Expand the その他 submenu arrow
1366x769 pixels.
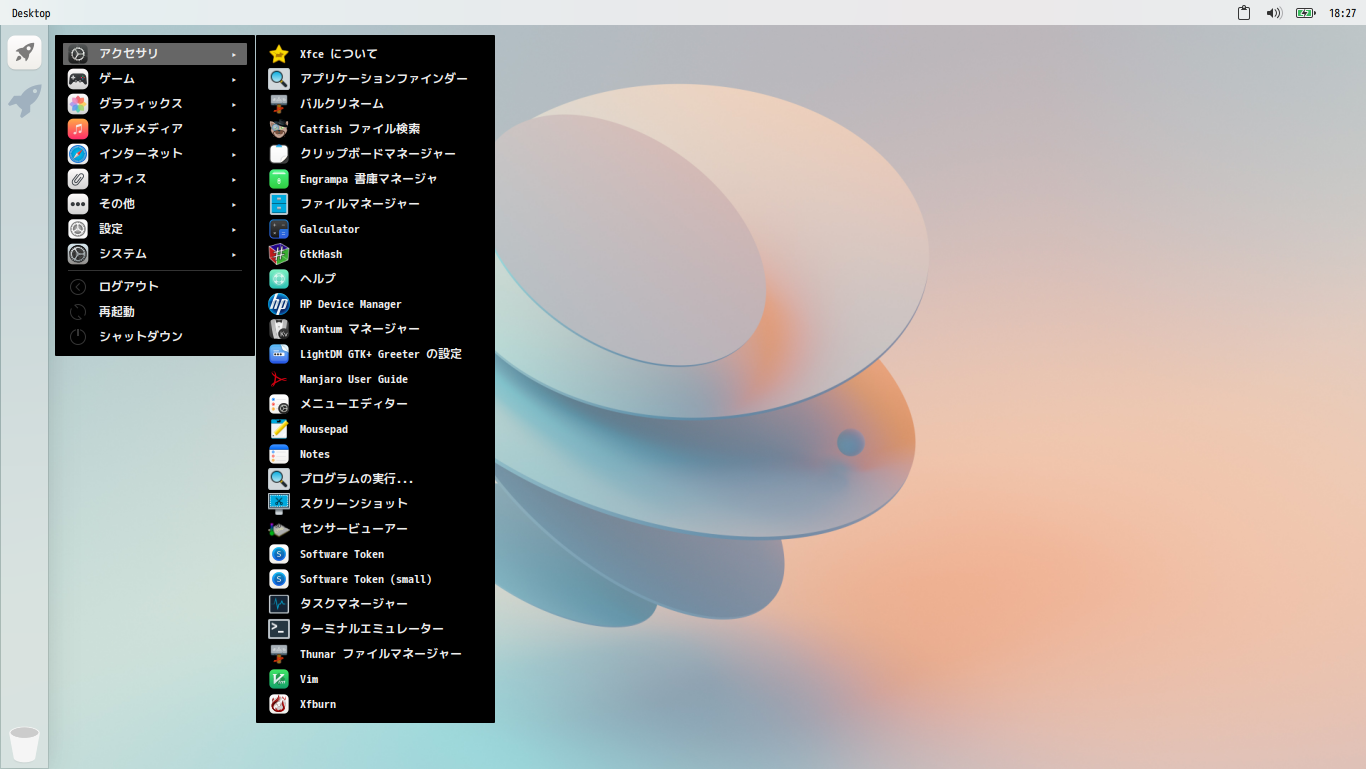tap(234, 204)
